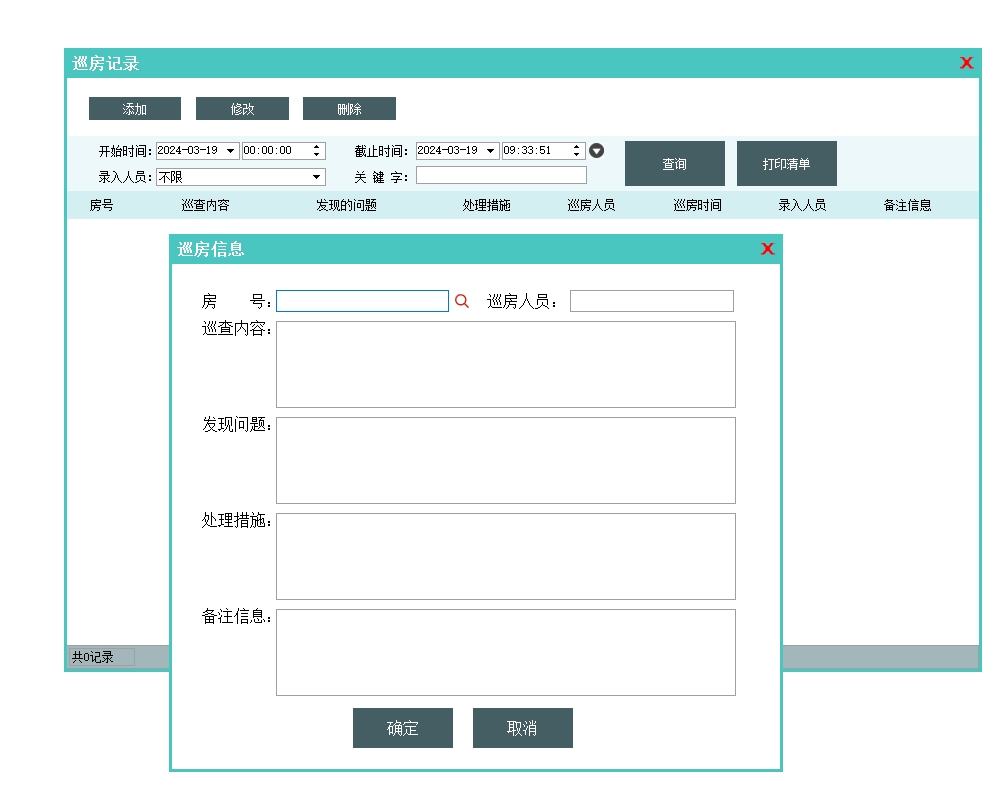Click the 添加 button
The image size is (1000, 795).
[135, 109]
